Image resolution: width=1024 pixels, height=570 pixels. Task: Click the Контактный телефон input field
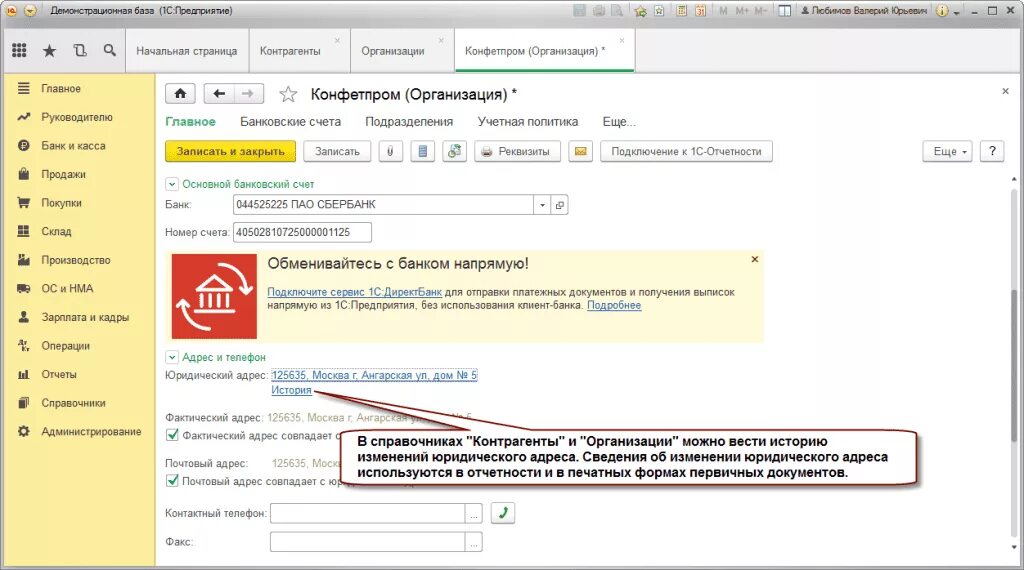pyautogui.click(x=368, y=514)
